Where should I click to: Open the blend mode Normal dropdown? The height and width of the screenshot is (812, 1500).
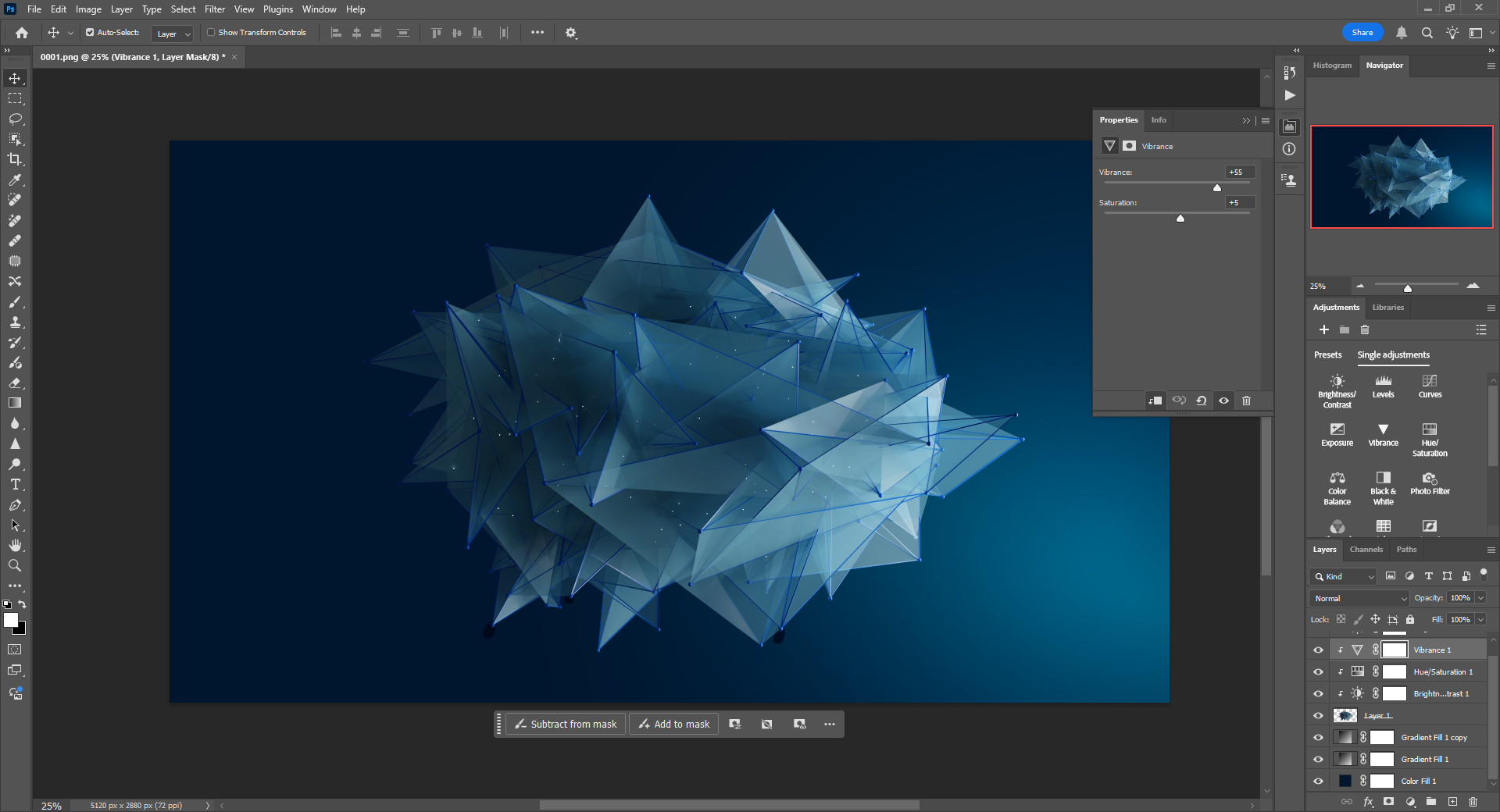coord(1359,598)
